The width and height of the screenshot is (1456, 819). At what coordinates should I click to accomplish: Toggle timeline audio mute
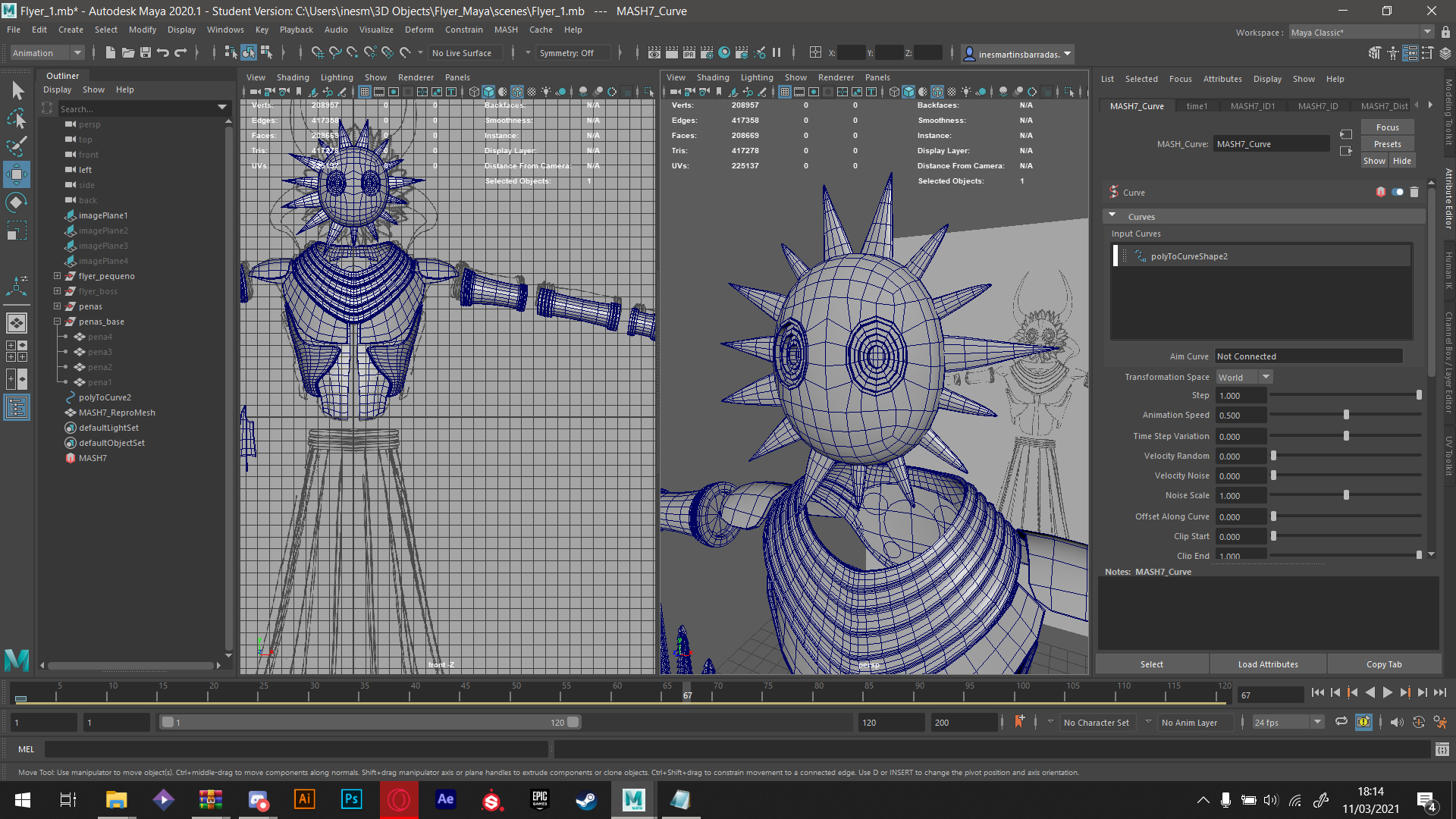click(x=1397, y=722)
